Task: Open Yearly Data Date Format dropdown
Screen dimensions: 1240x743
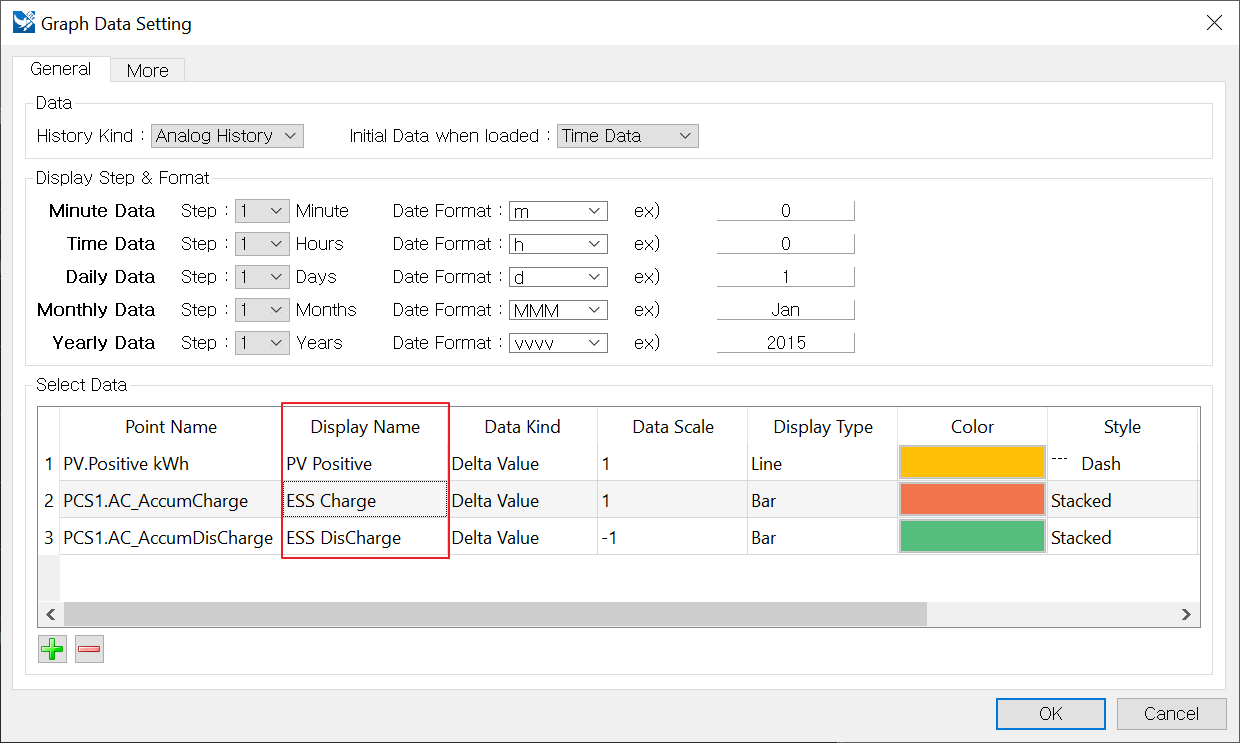Action: coord(558,343)
